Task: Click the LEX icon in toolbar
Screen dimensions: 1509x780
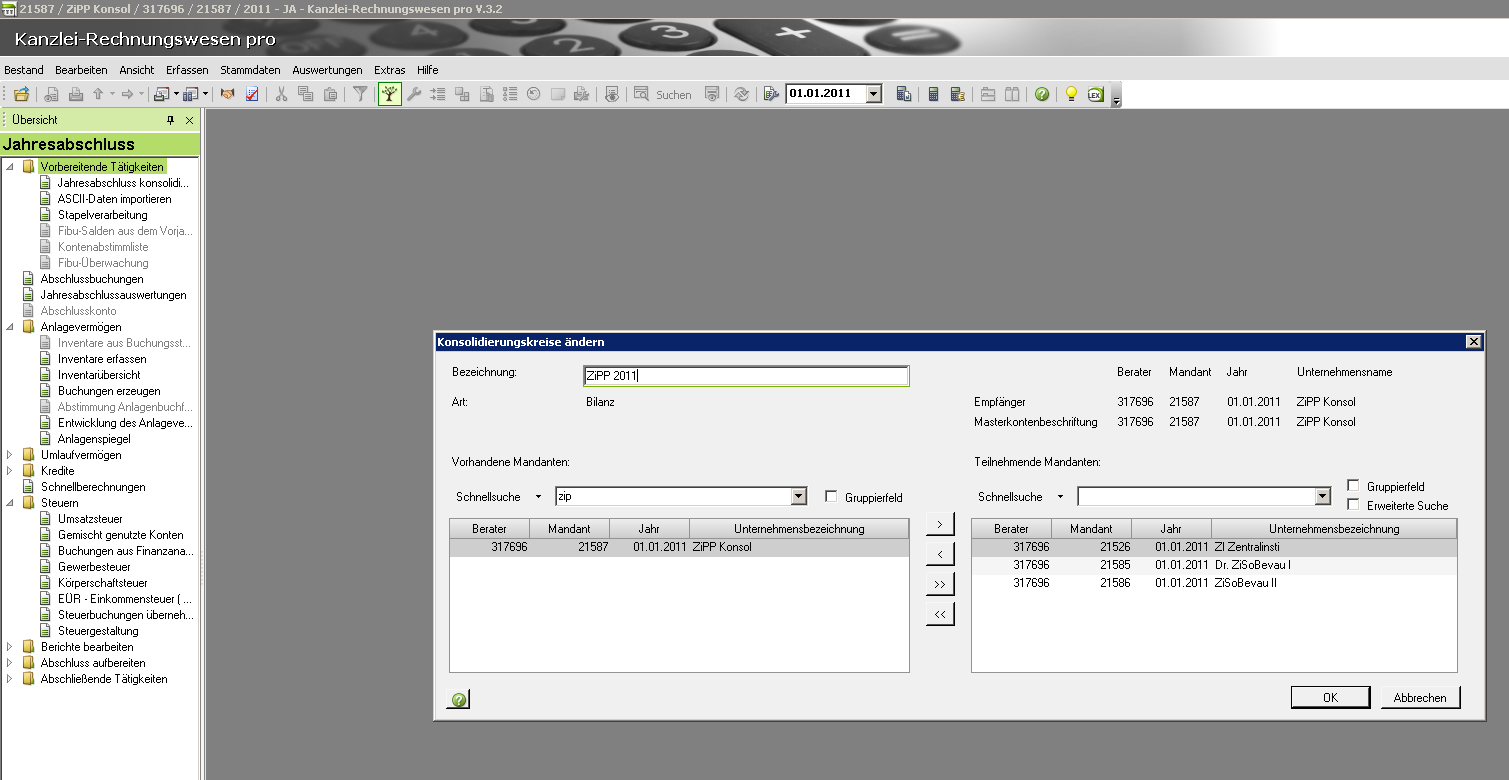Action: click(x=1095, y=94)
